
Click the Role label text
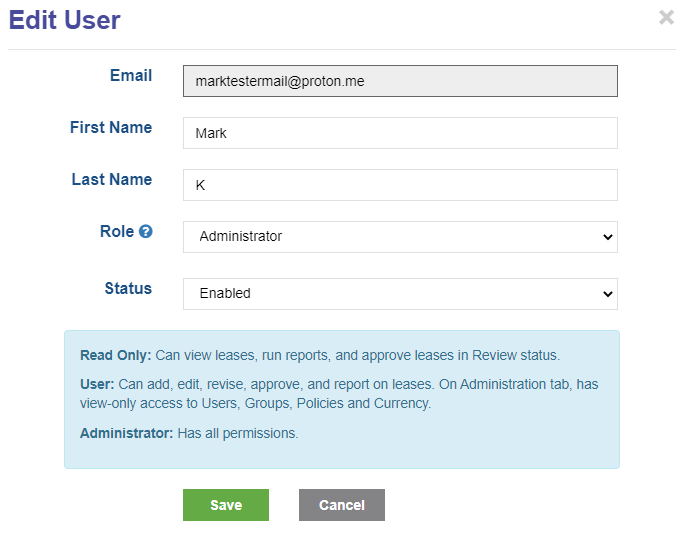pyautogui.click(x=117, y=231)
